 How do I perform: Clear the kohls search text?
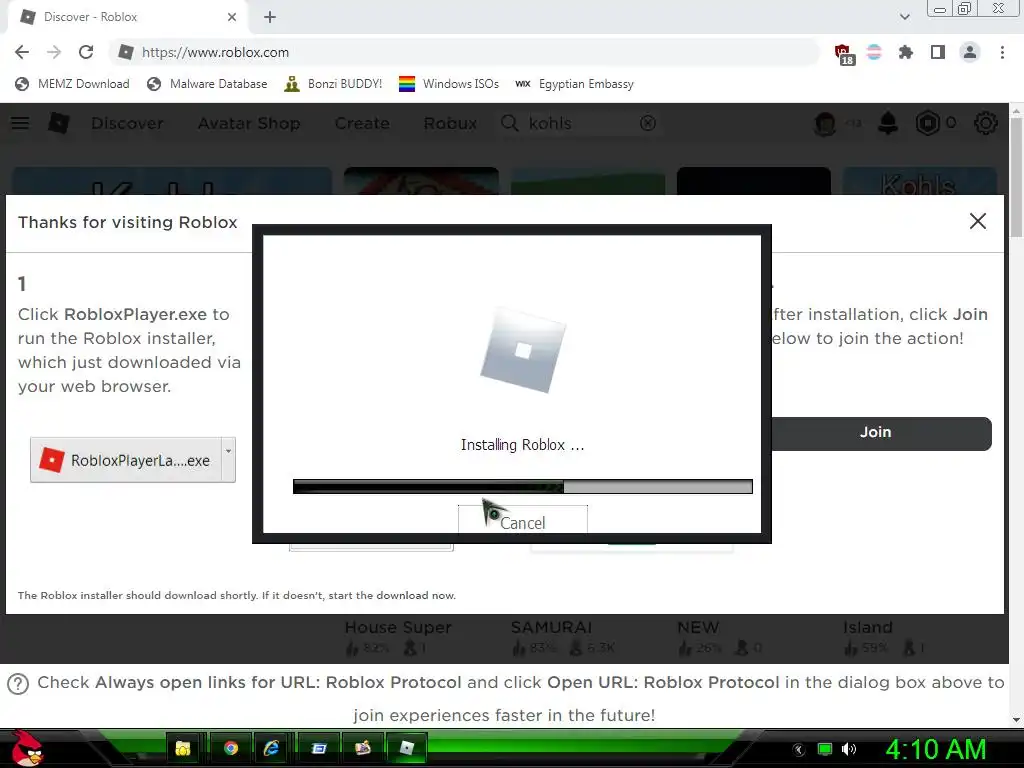648,123
